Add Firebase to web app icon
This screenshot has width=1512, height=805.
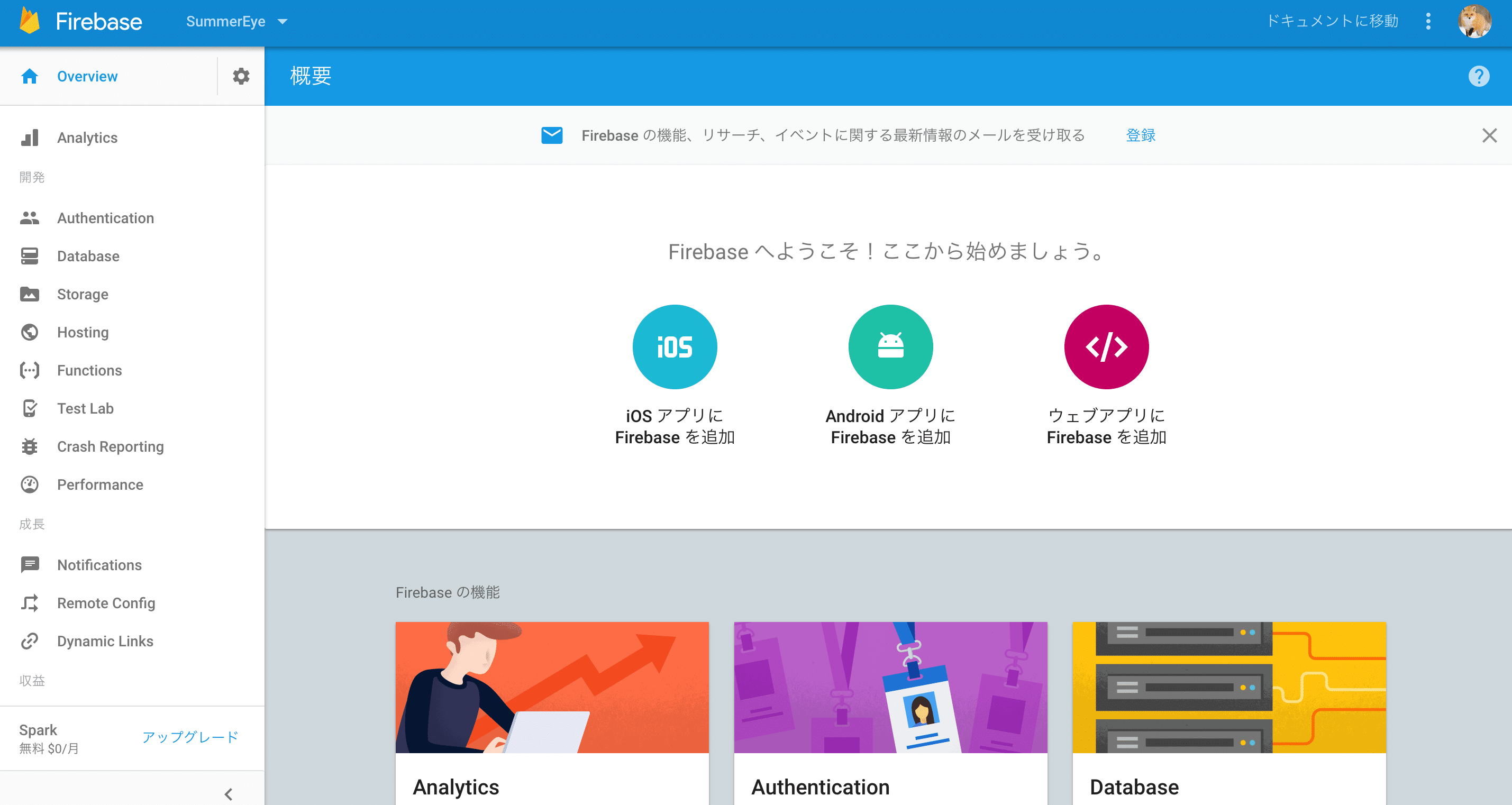coord(1106,347)
